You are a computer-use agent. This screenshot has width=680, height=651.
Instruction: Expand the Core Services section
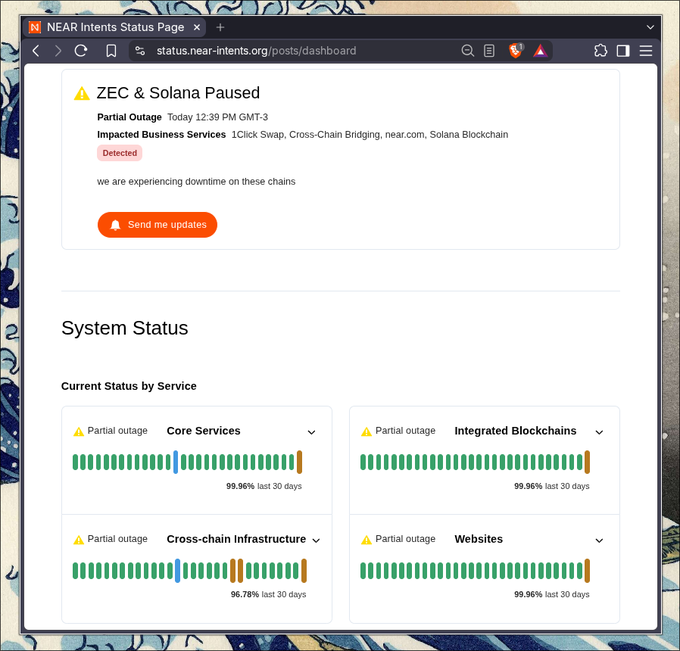point(311,432)
